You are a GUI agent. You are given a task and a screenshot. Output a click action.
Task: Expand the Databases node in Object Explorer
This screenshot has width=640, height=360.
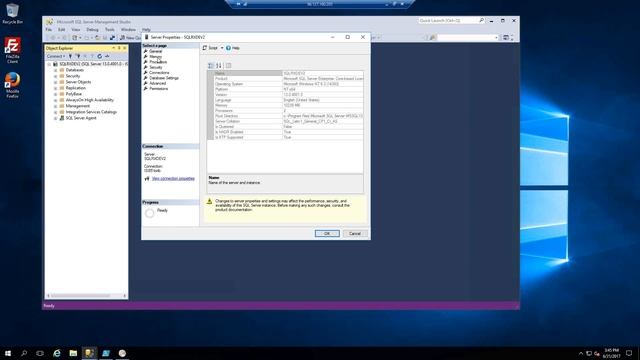pos(56,70)
